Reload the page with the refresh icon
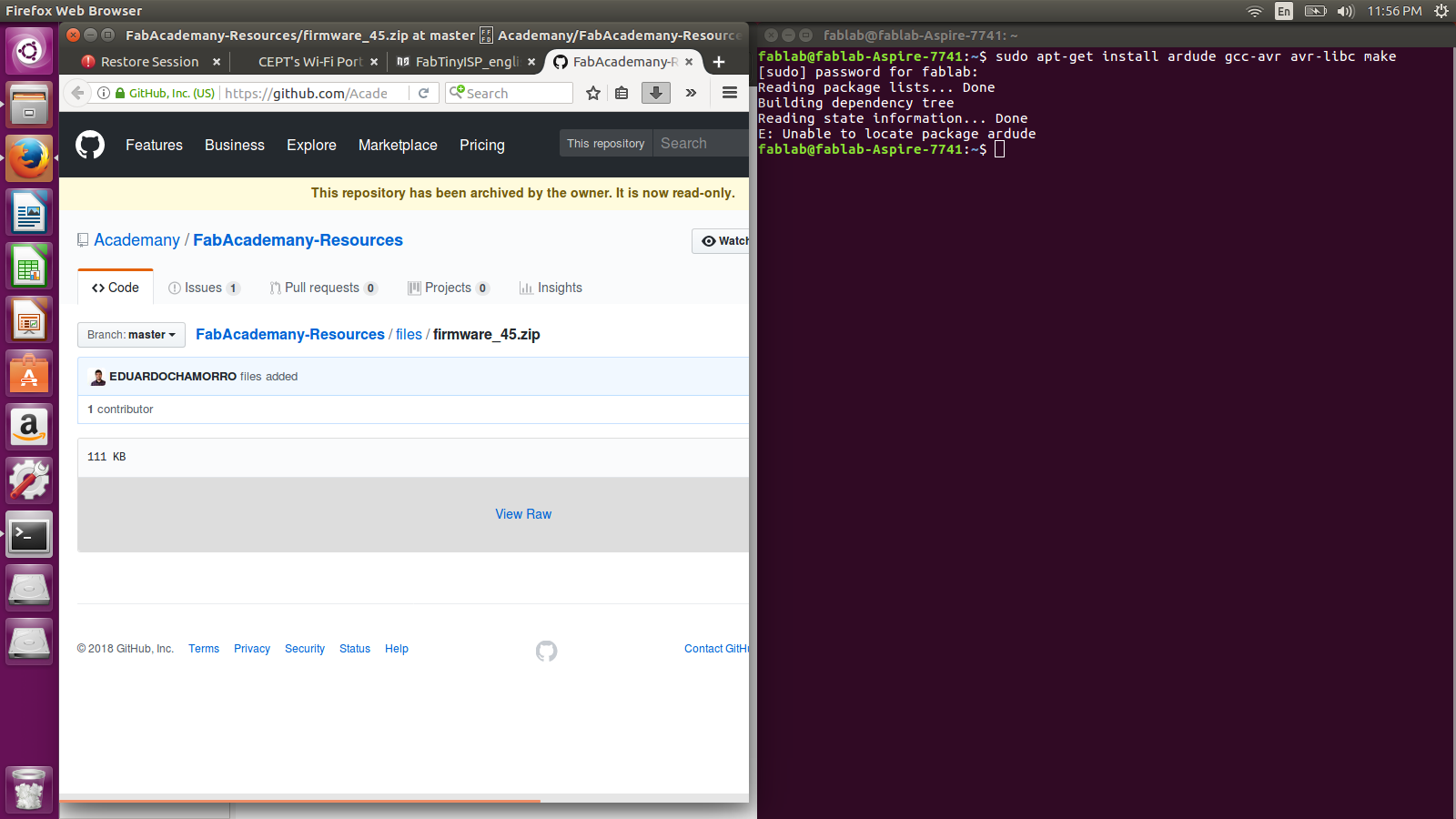The image size is (1456, 819). click(x=423, y=93)
